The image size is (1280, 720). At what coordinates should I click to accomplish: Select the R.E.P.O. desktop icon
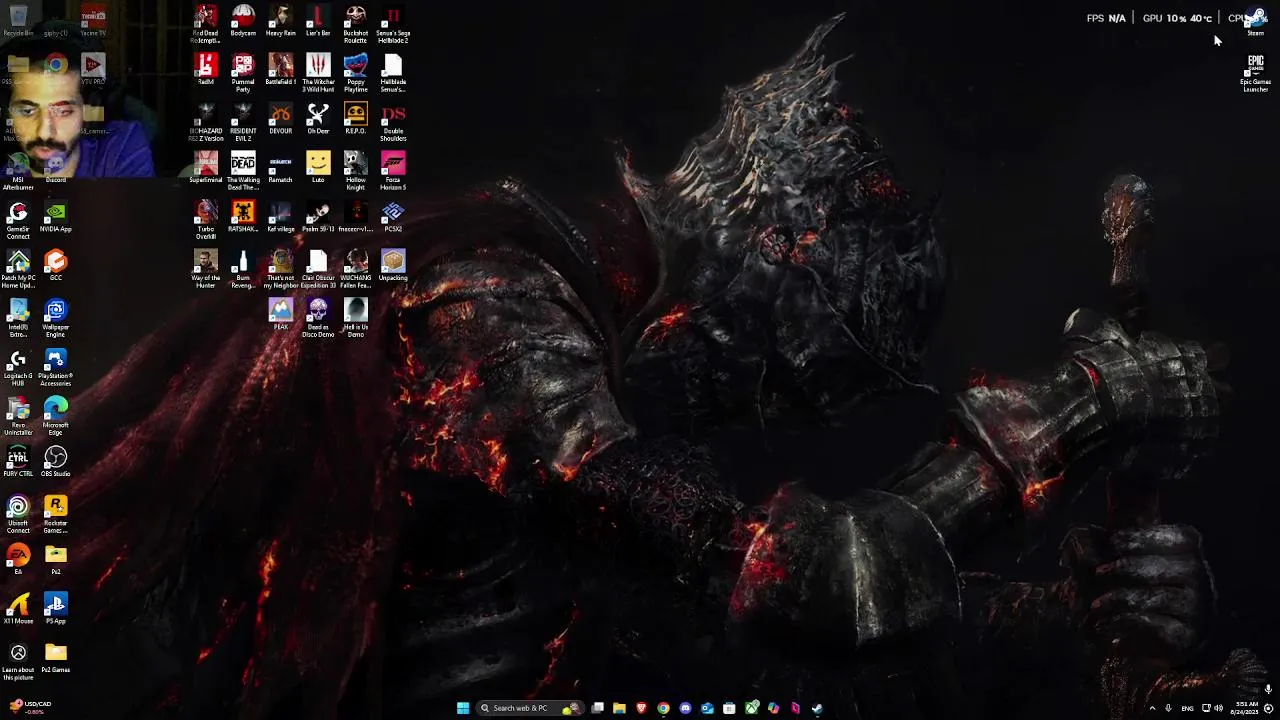pos(355,119)
